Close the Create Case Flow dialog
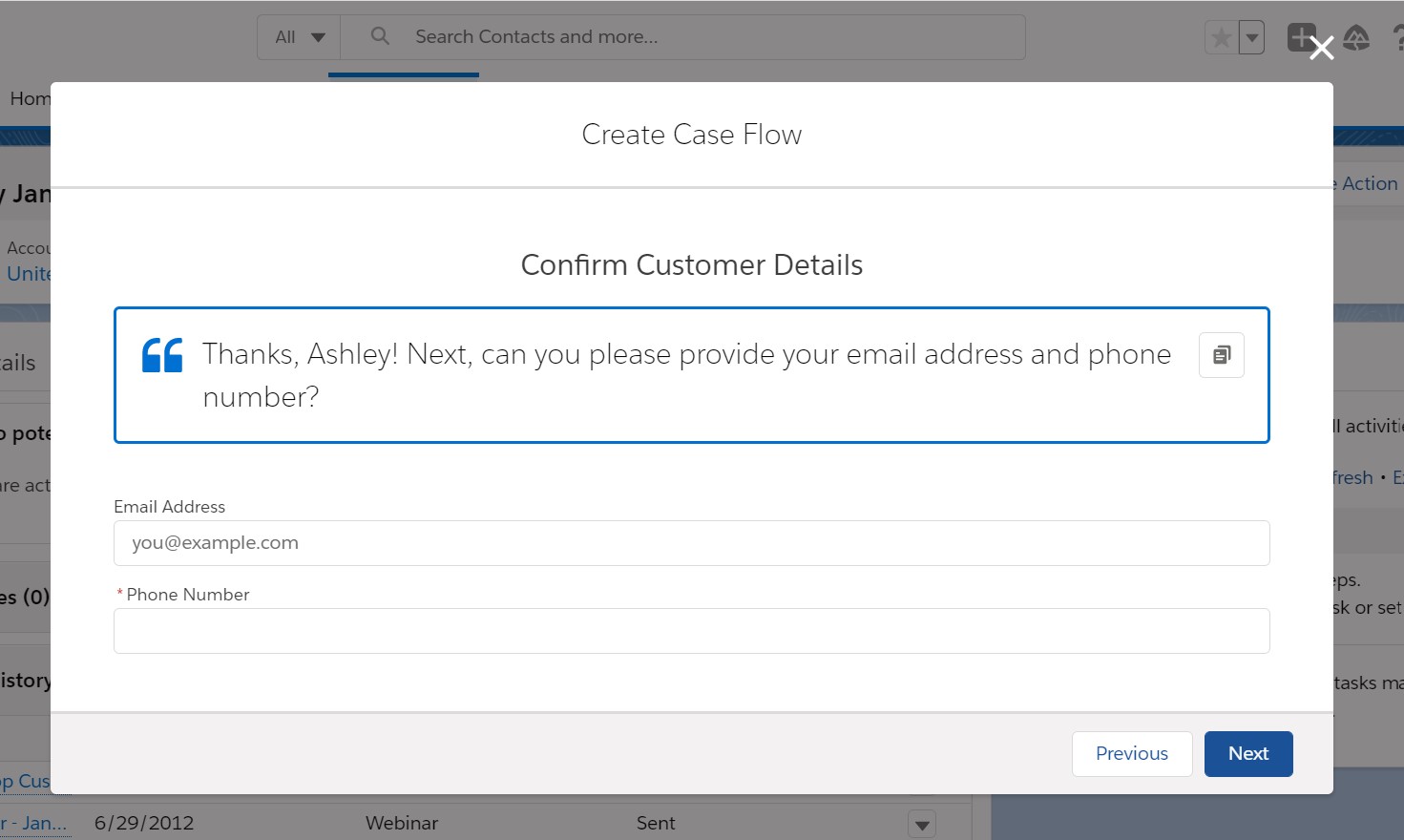 pos(1321,48)
